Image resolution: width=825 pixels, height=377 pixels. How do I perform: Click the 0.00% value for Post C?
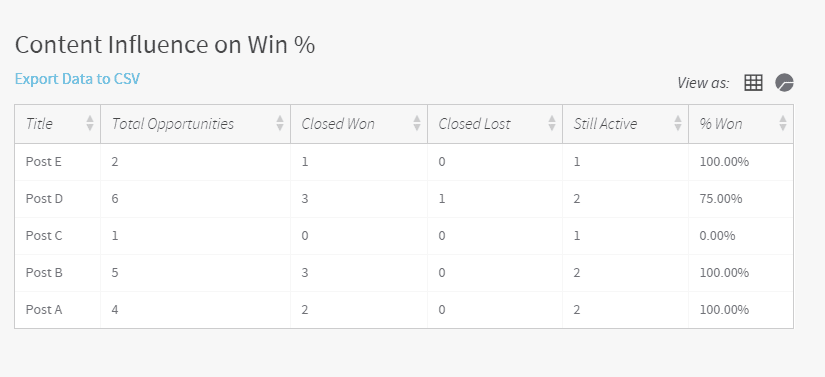tap(717, 236)
